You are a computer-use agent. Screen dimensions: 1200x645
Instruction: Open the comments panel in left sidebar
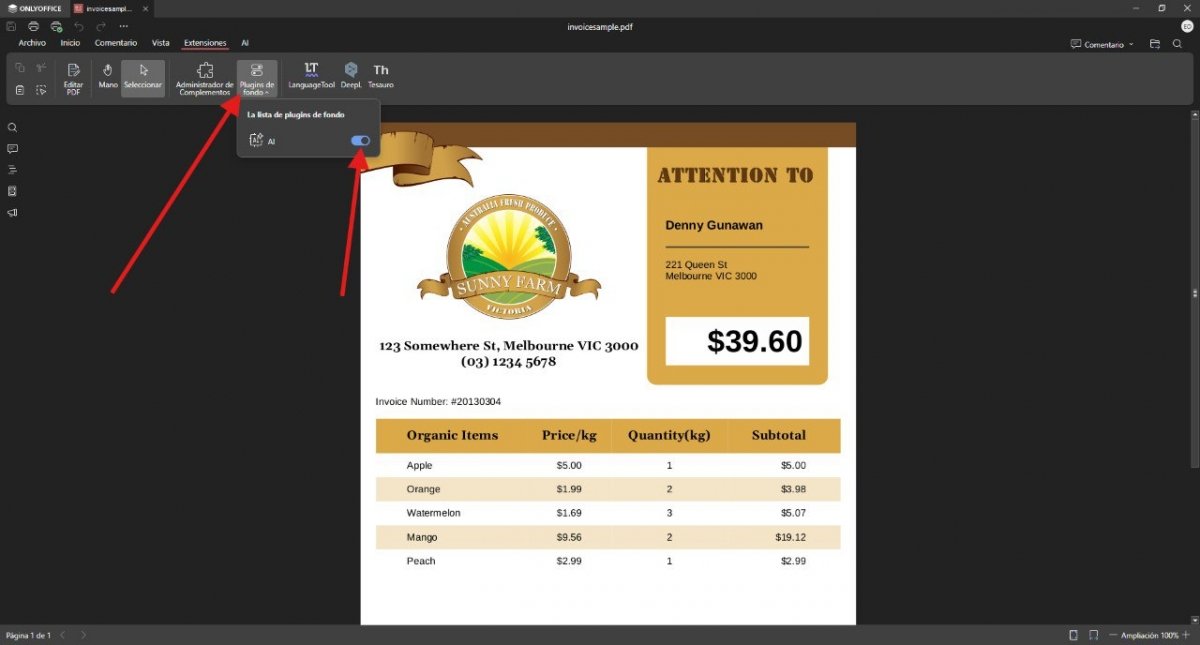(x=13, y=148)
